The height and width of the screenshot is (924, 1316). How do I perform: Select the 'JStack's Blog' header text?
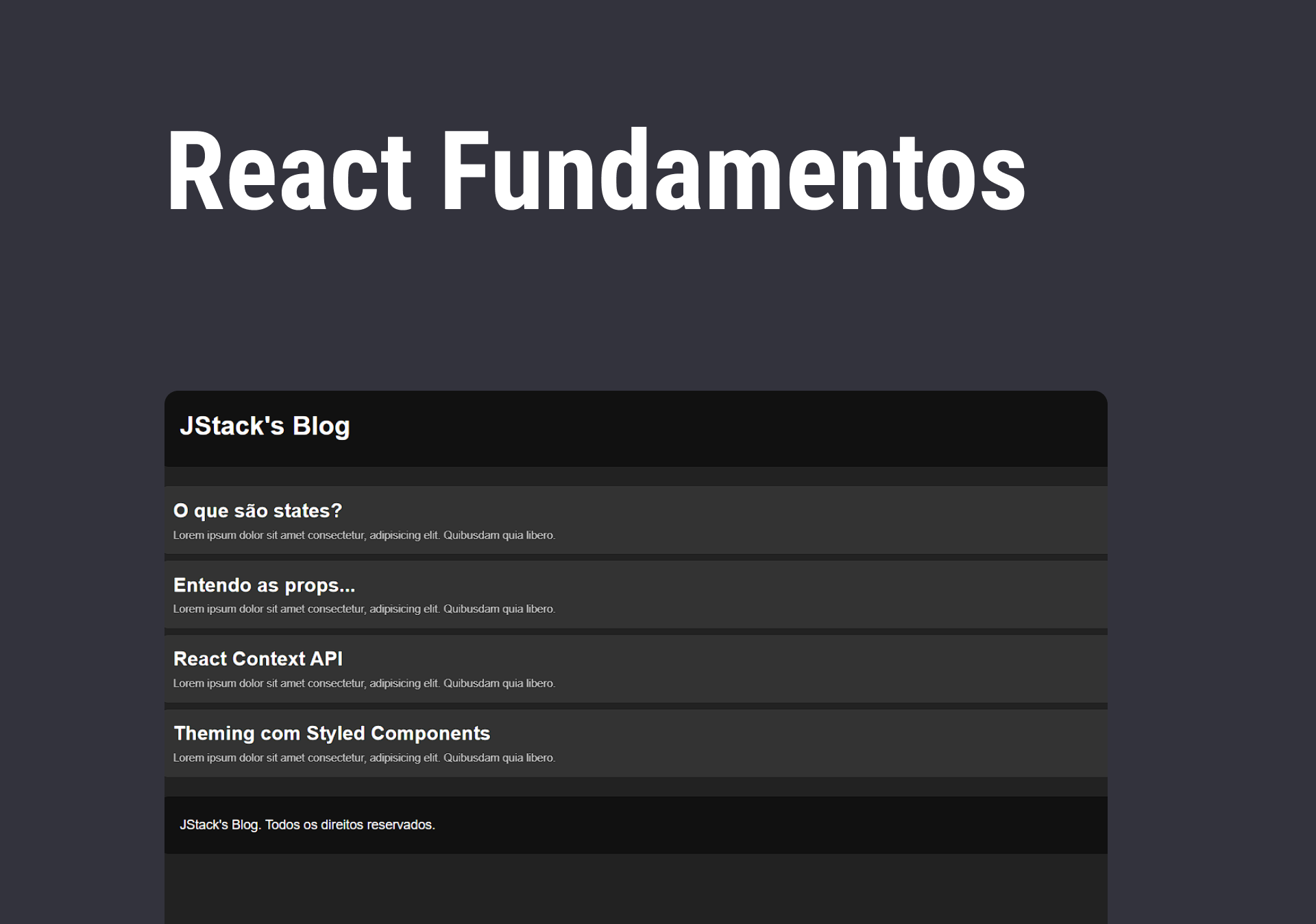click(265, 426)
